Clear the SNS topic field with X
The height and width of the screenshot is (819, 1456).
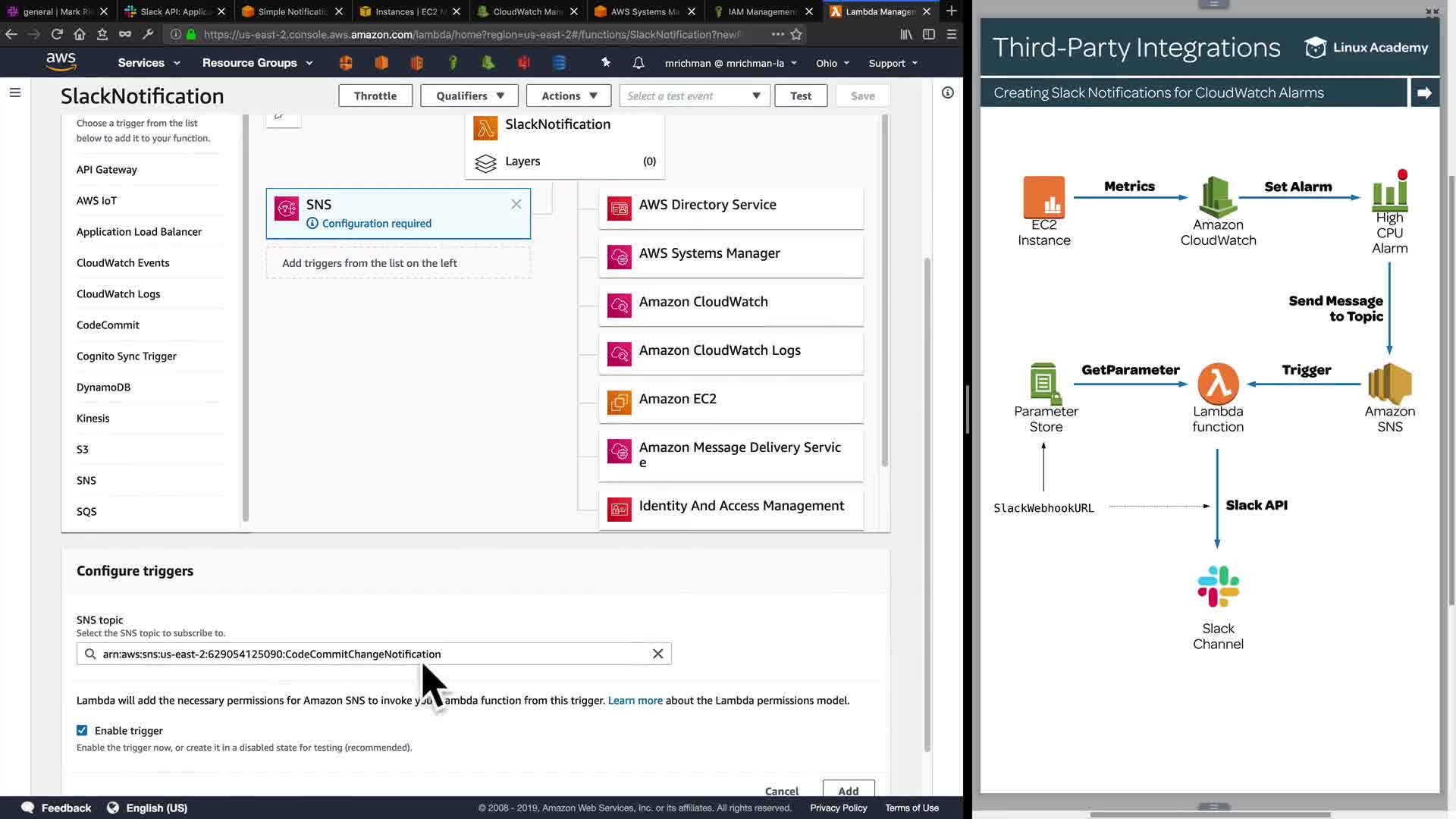pyautogui.click(x=657, y=654)
